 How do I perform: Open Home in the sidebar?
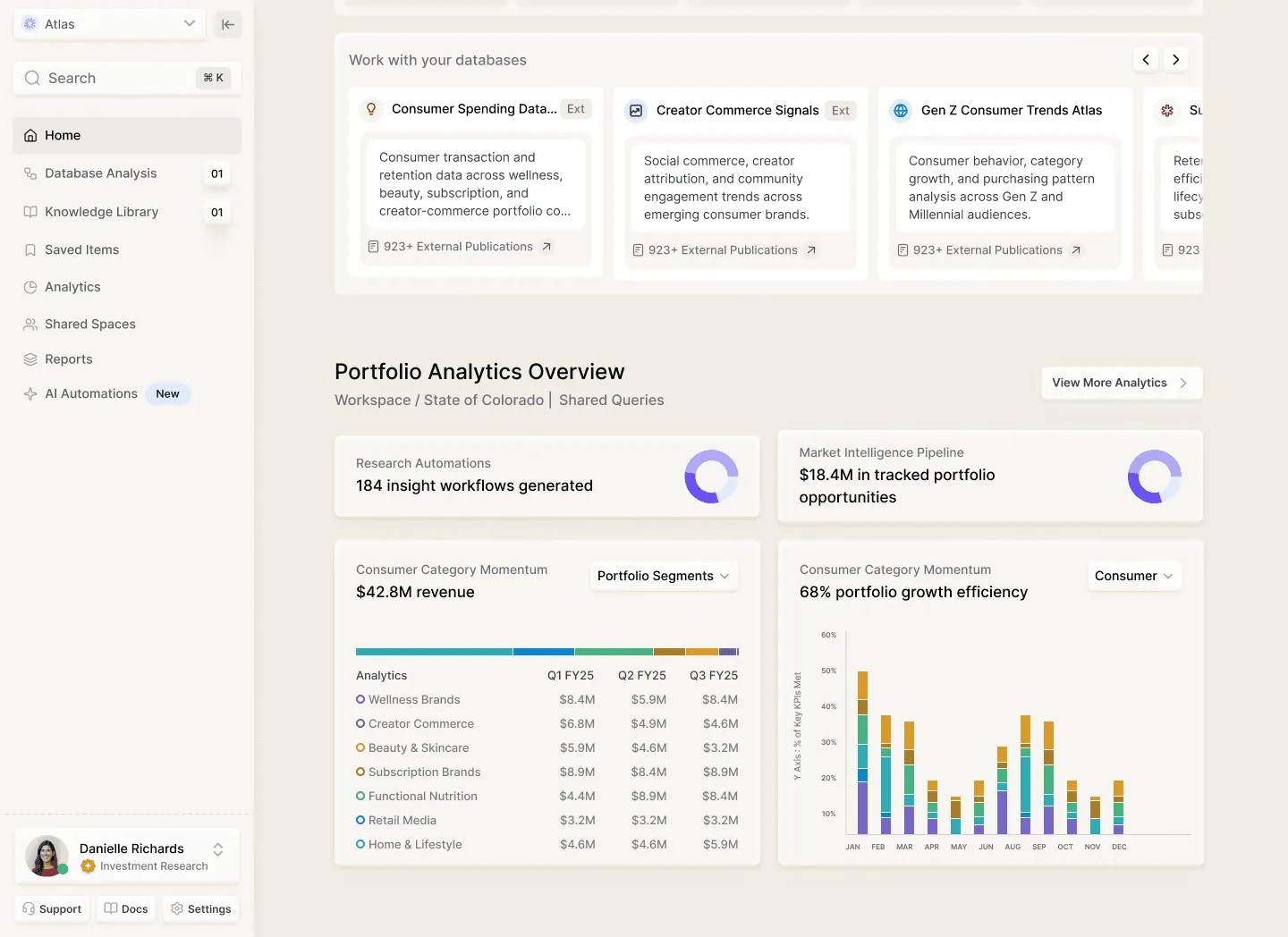(127, 135)
